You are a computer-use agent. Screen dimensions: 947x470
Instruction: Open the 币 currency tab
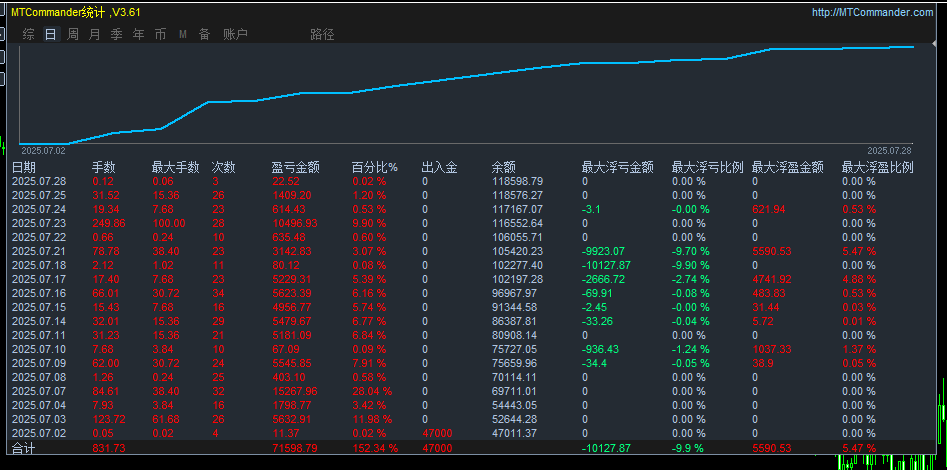tap(160, 34)
